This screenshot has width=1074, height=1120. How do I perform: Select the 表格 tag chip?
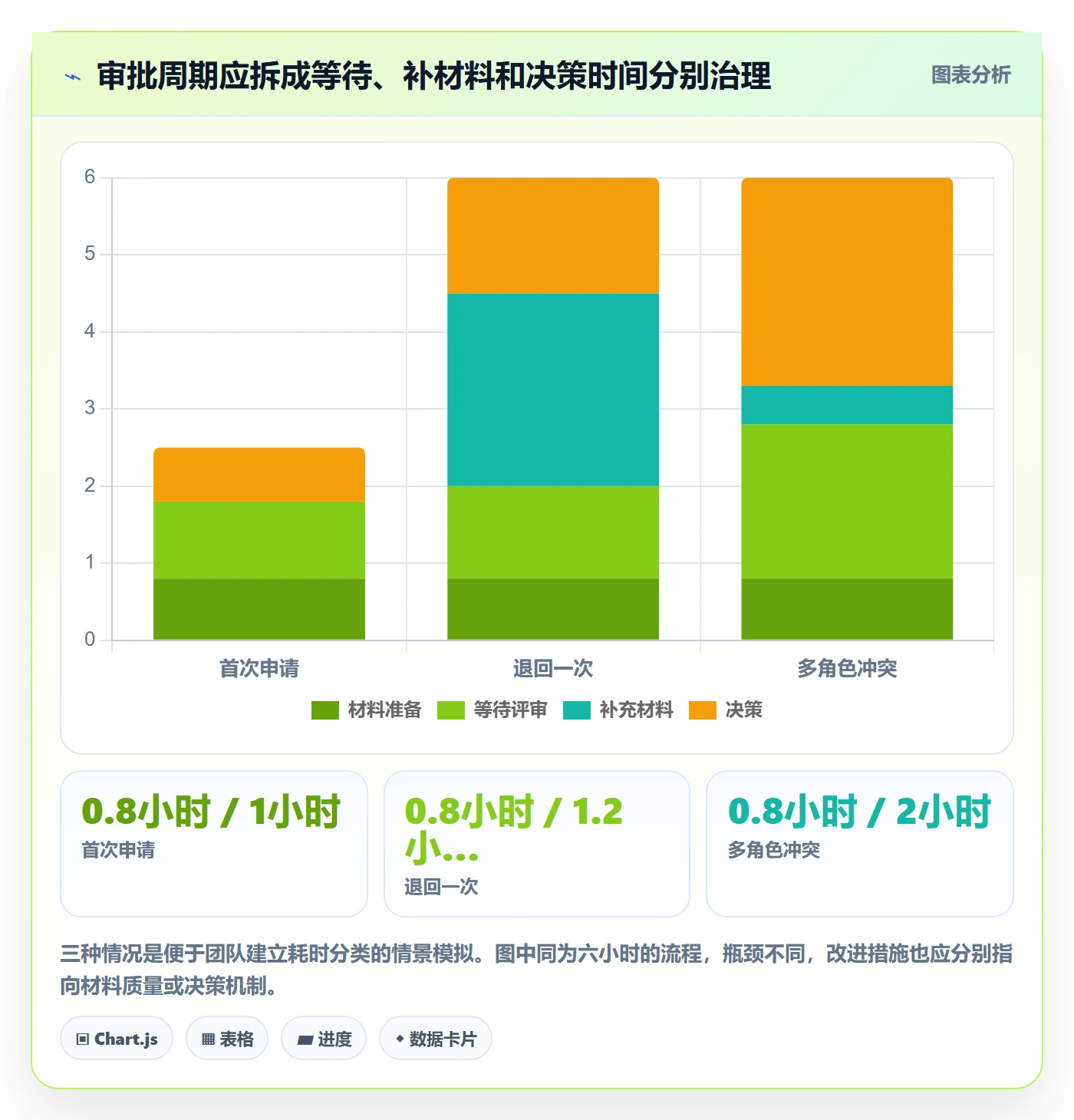(x=227, y=1039)
